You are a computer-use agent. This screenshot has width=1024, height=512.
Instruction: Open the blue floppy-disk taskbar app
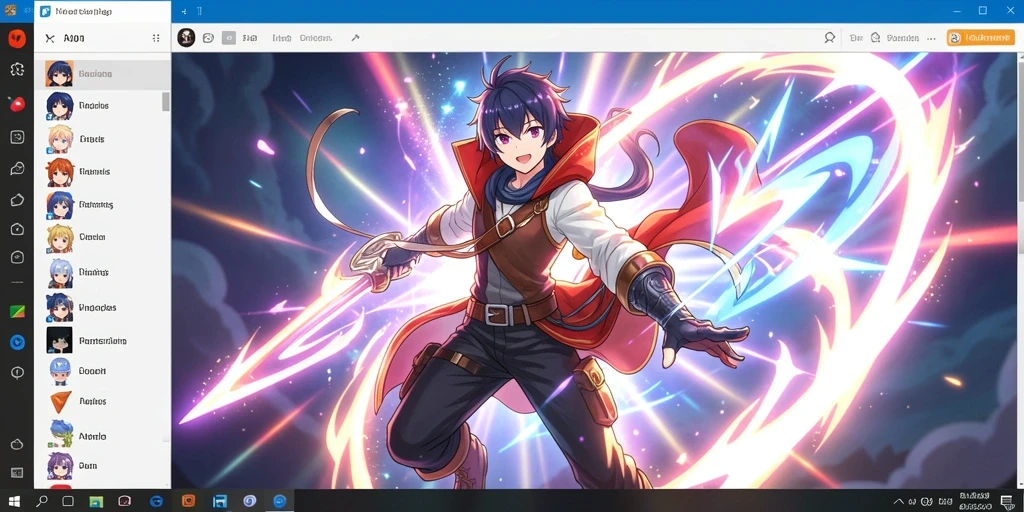pyautogui.click(x=219, y=501)
